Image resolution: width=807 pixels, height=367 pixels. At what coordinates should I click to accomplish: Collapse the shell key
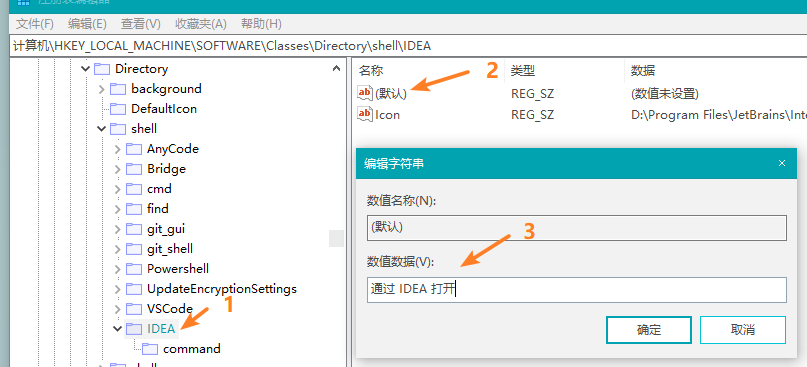[x=101, y=129]
